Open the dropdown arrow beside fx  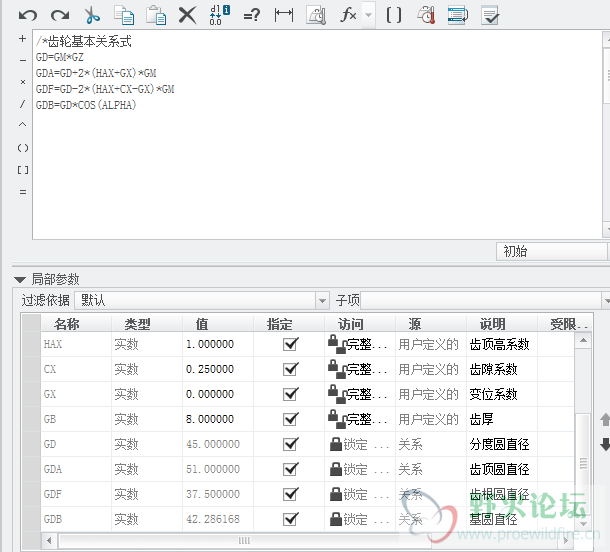coord(368,15)
